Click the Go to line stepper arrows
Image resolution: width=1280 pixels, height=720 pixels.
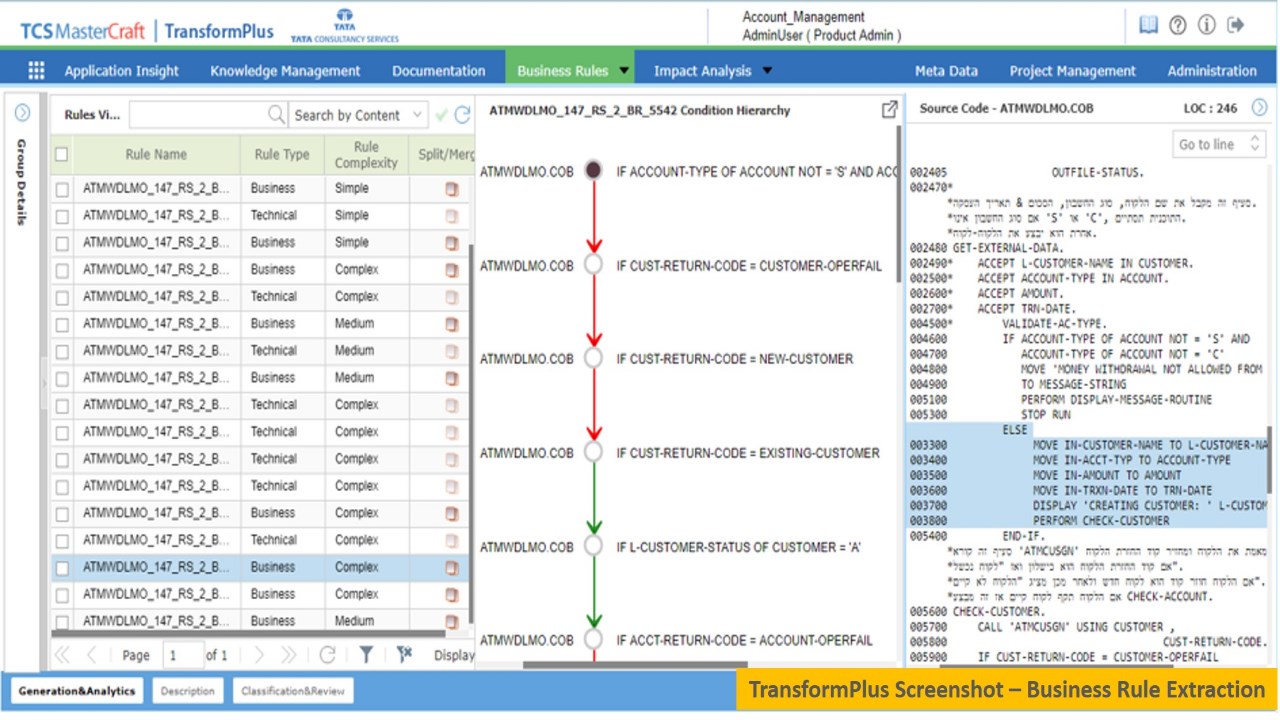pyautogui.click(x=1255, y=144)
